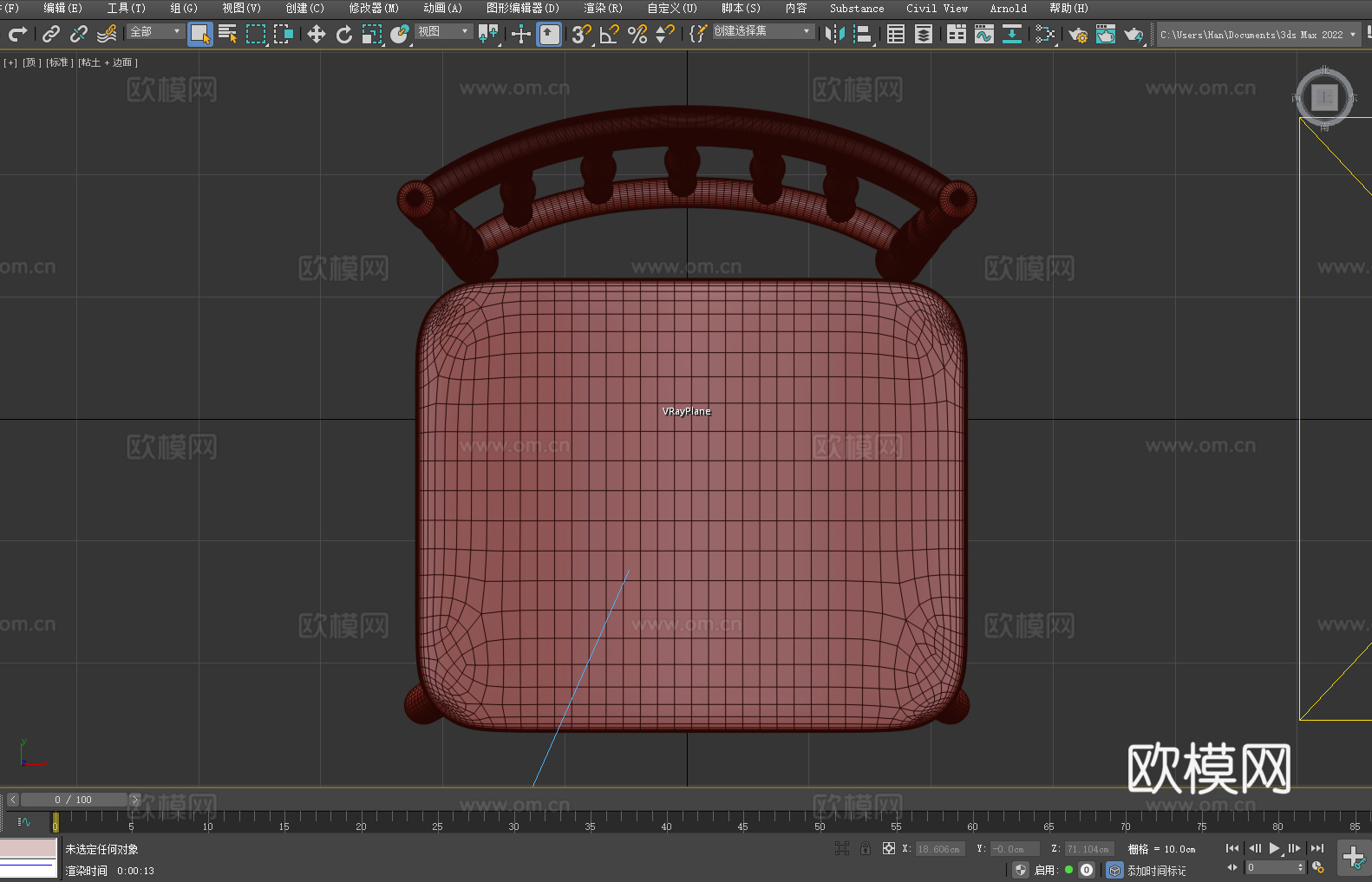Open the Layer Explorer

coord(924,34)
